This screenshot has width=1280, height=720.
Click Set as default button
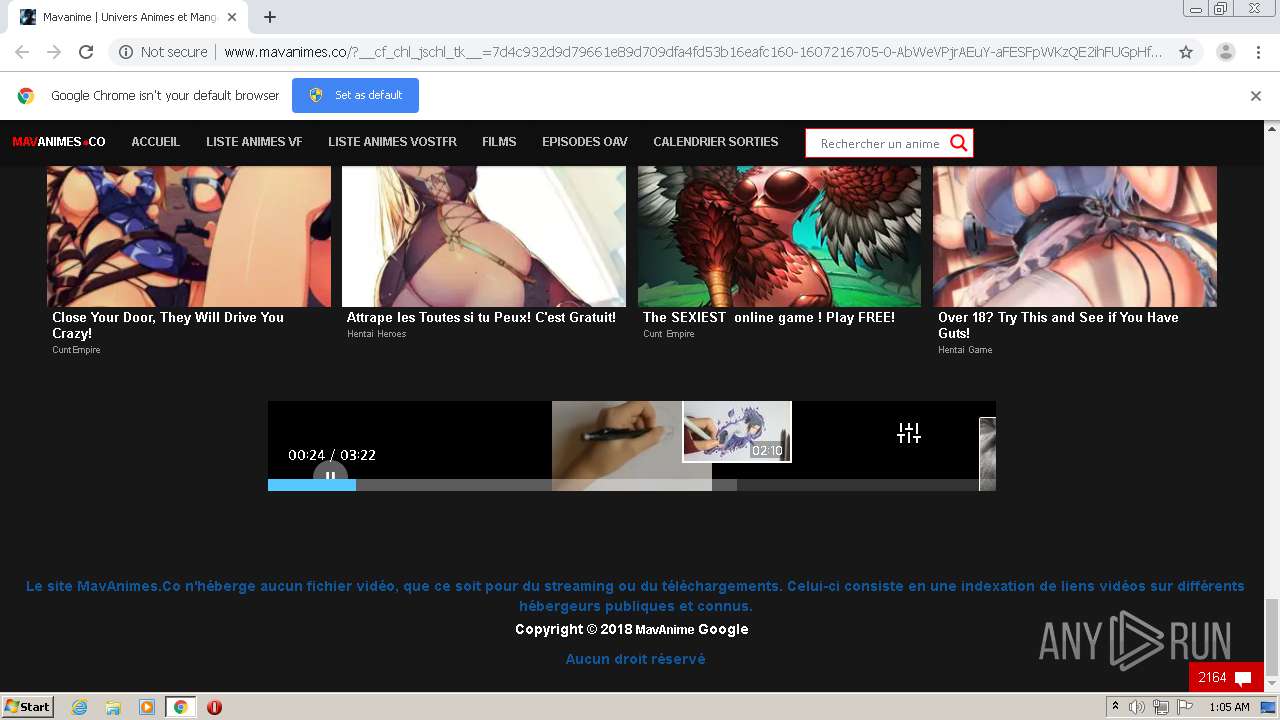point(355,95)
